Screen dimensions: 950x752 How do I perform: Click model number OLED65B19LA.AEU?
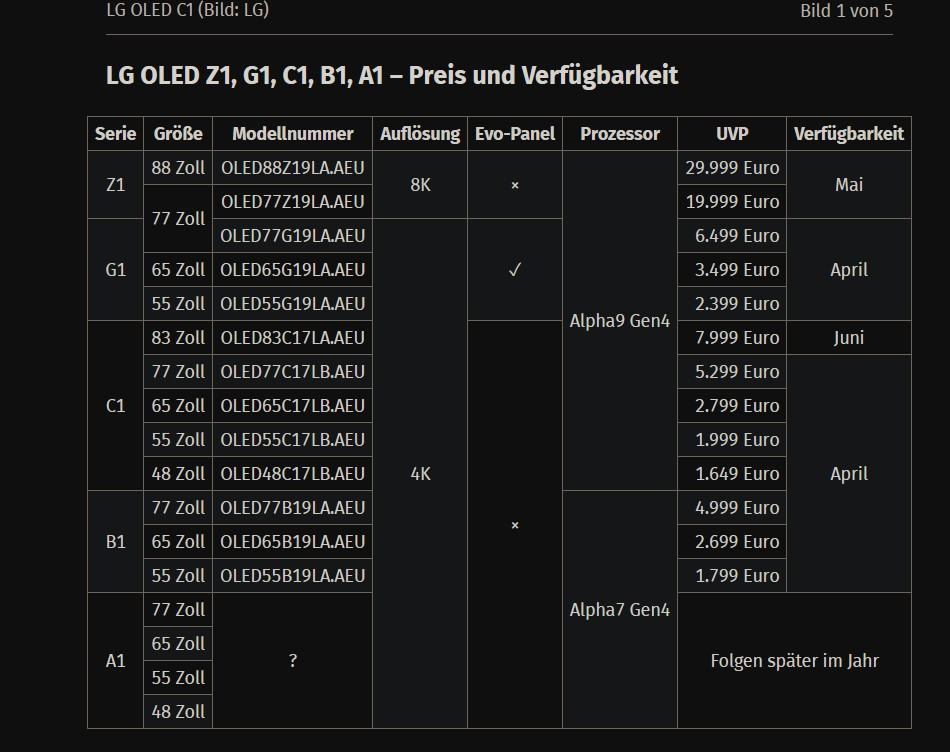point(293,541)
